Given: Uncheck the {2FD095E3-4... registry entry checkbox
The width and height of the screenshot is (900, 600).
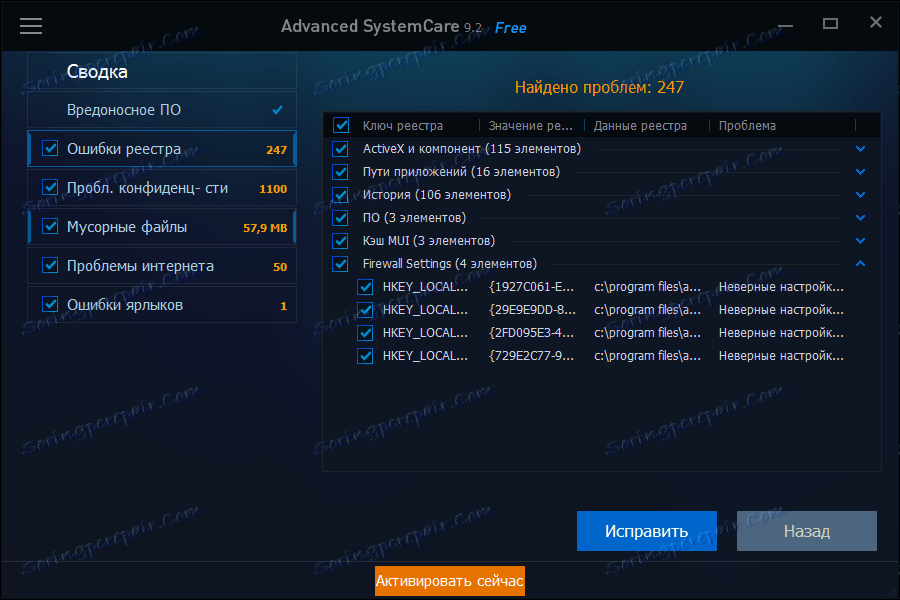Looking at the screenshot, I should coord(365,332).
